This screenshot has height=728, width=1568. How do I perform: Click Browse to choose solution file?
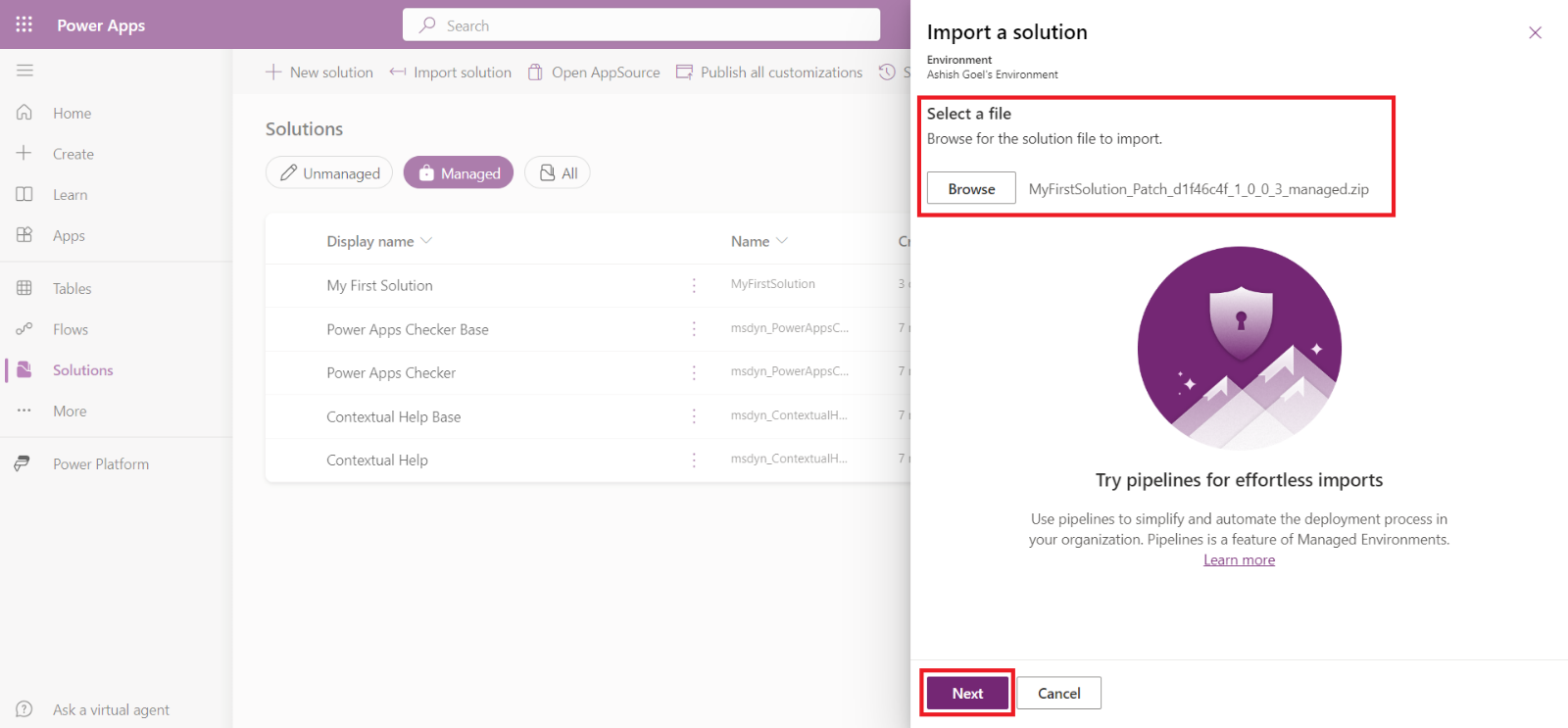[971, 189]
